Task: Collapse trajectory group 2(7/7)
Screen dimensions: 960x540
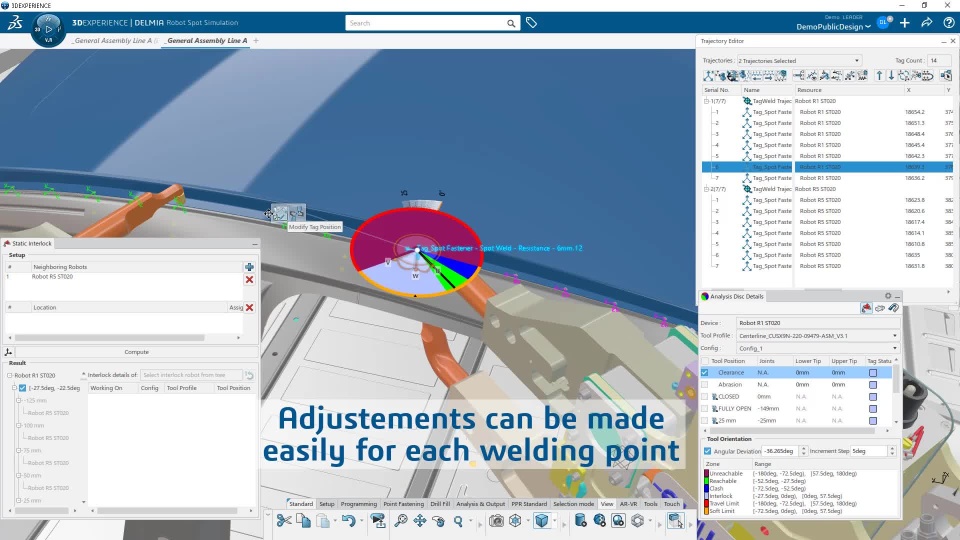Action: click(706, 189)
